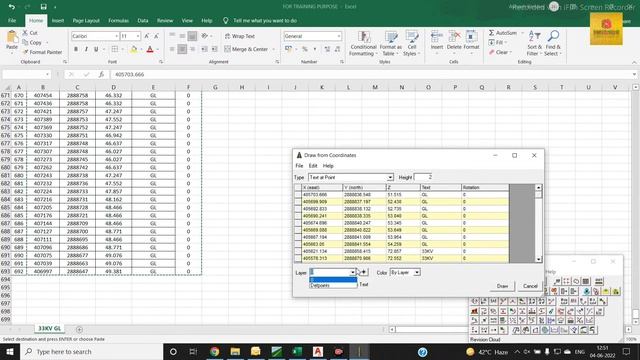The image size is (640, 360).
Task: Click Cancel in Draw from Coordinates
Action: click(530, 286)
